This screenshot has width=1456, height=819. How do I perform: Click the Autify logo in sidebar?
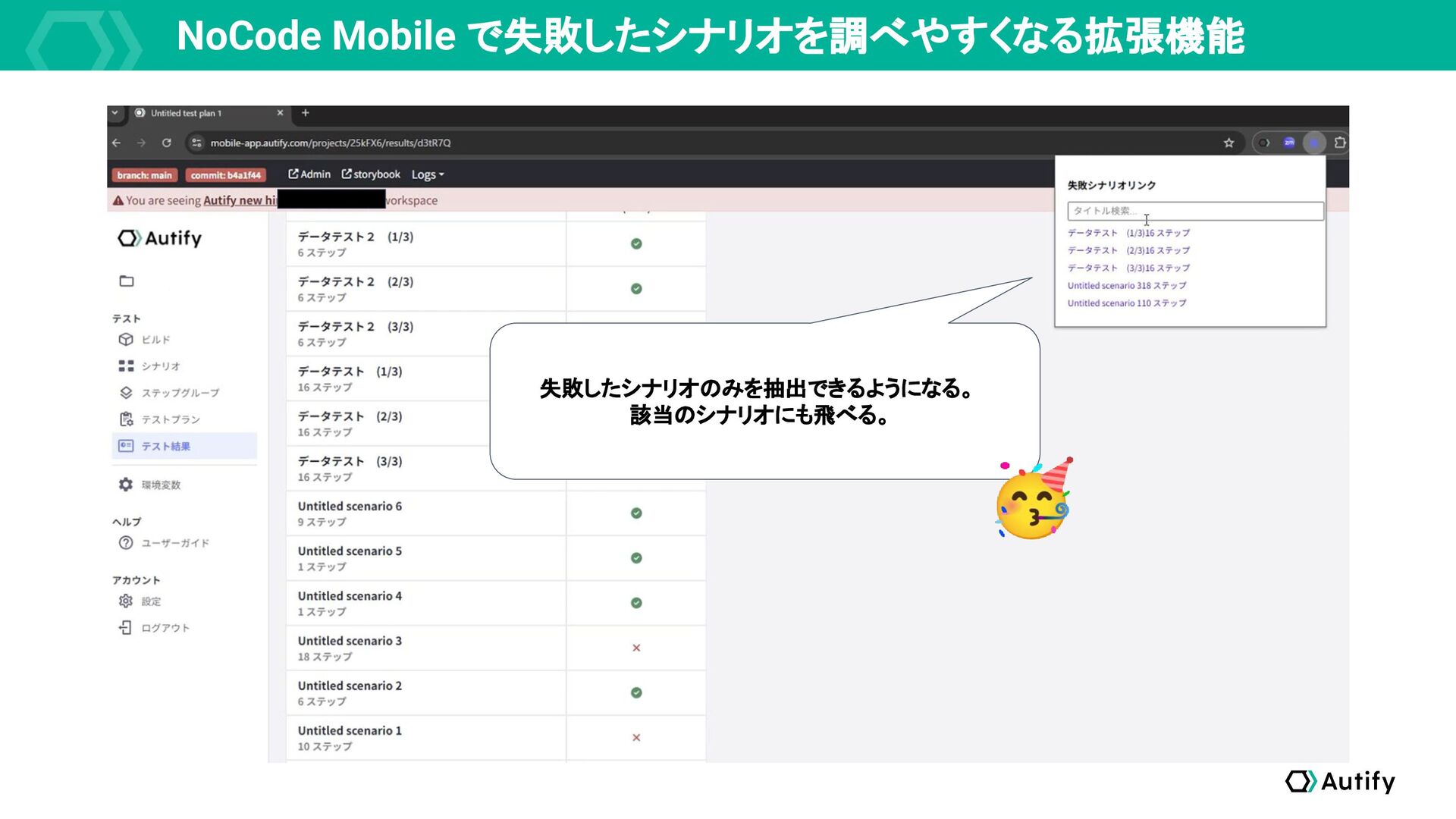[x=160, y=238]
